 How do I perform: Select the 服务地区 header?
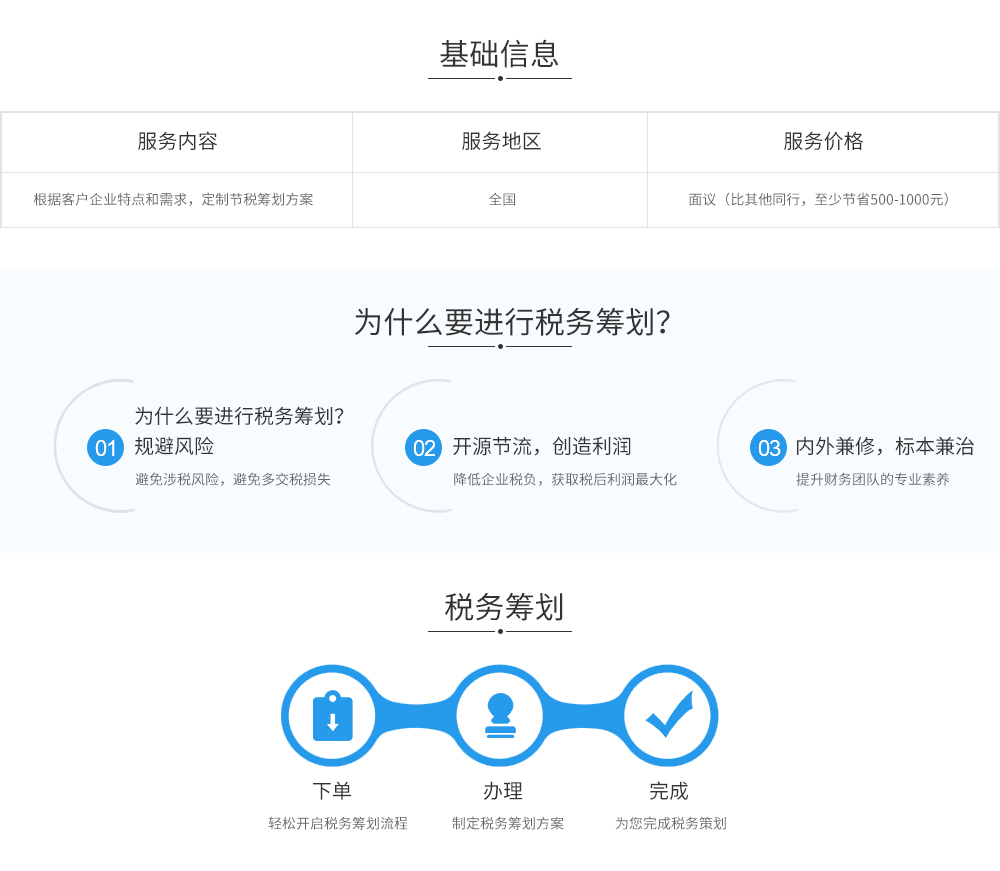click(500, 142)
